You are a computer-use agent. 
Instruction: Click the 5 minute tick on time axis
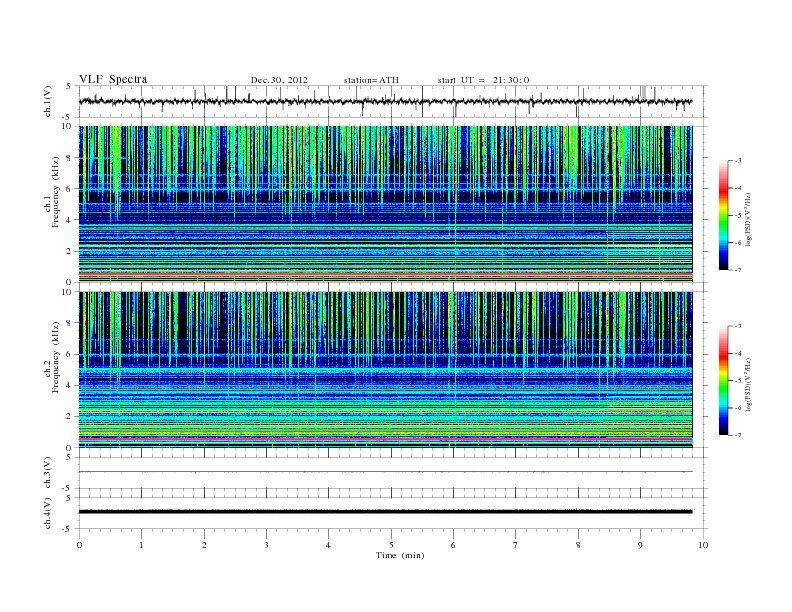(391, 545)
